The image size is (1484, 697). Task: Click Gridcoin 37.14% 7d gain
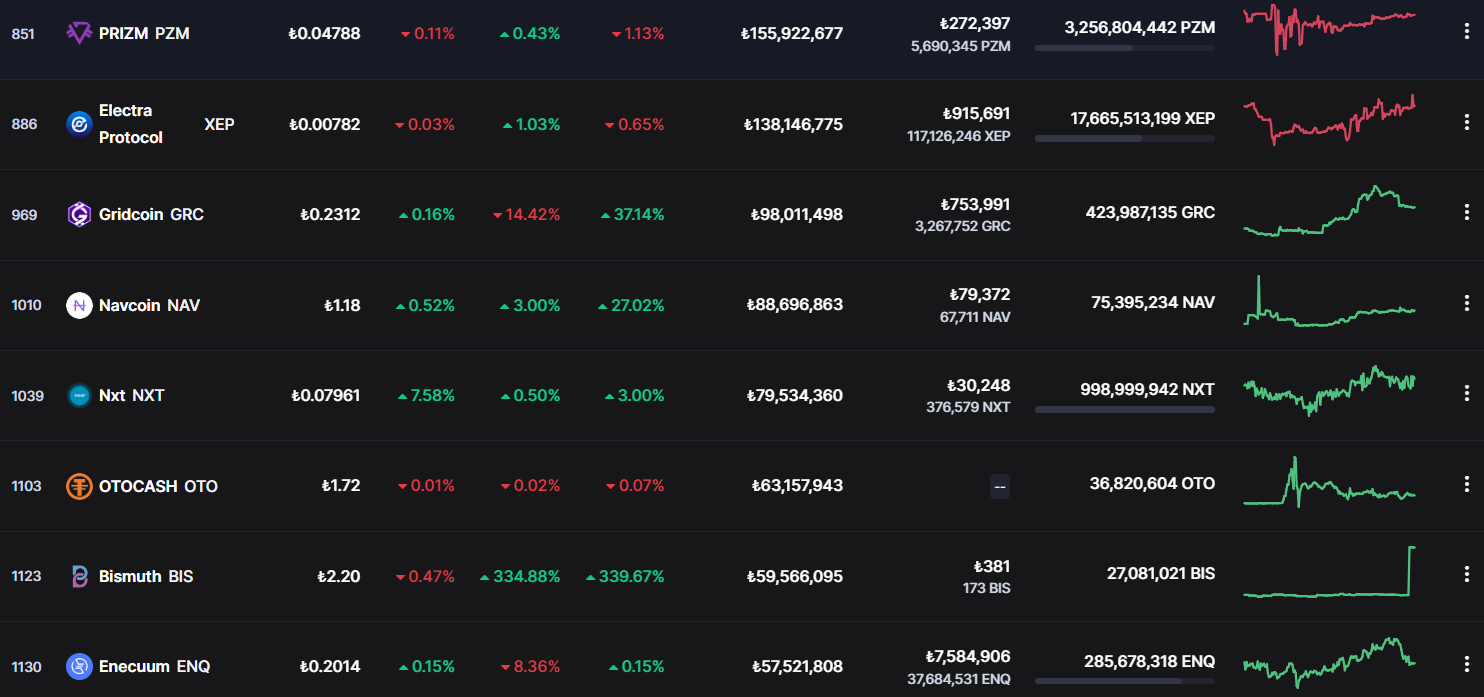point(632,214)
